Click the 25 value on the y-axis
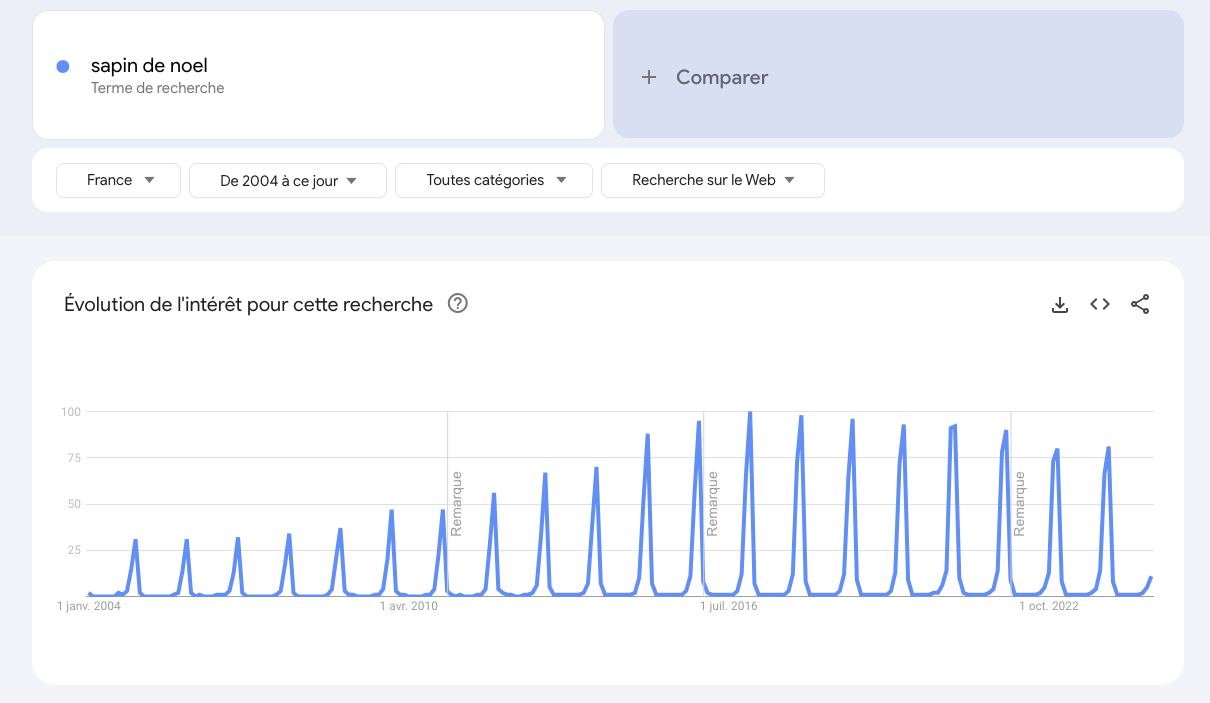This screenshot has height=703, width=1210. (73, 550)
